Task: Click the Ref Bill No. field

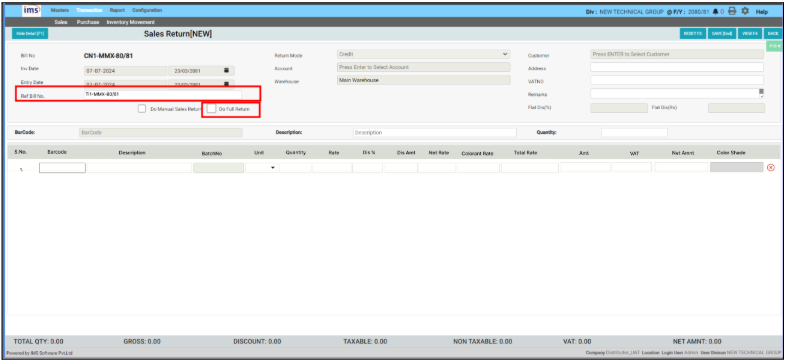Action: 163,94
